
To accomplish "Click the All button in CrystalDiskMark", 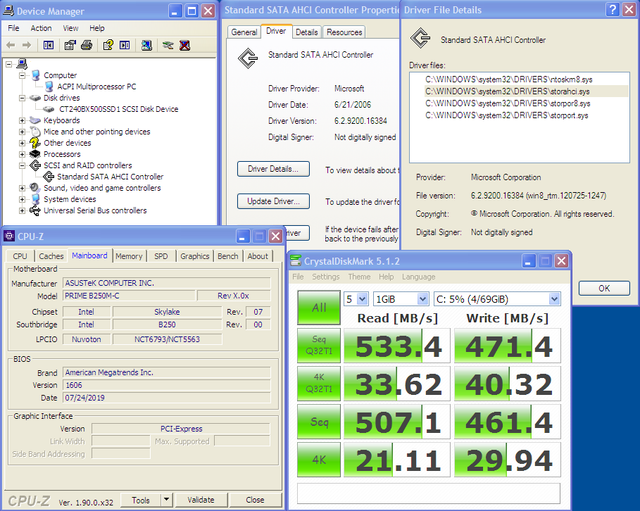I will (319, 307).
